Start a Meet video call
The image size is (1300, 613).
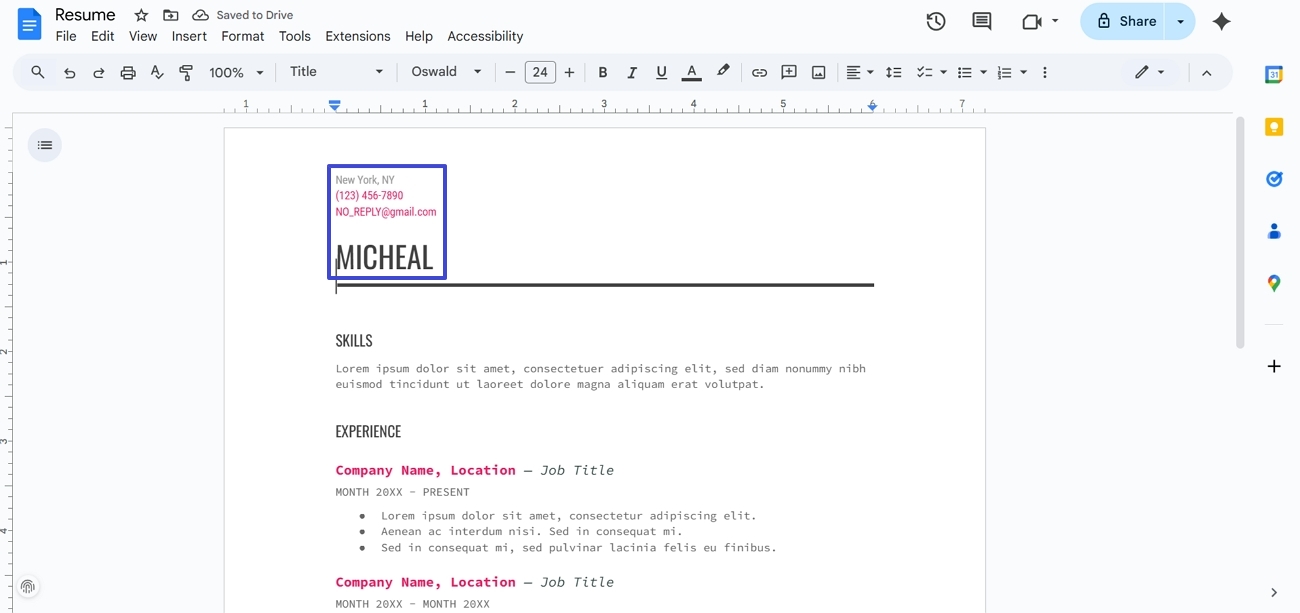1032,21
